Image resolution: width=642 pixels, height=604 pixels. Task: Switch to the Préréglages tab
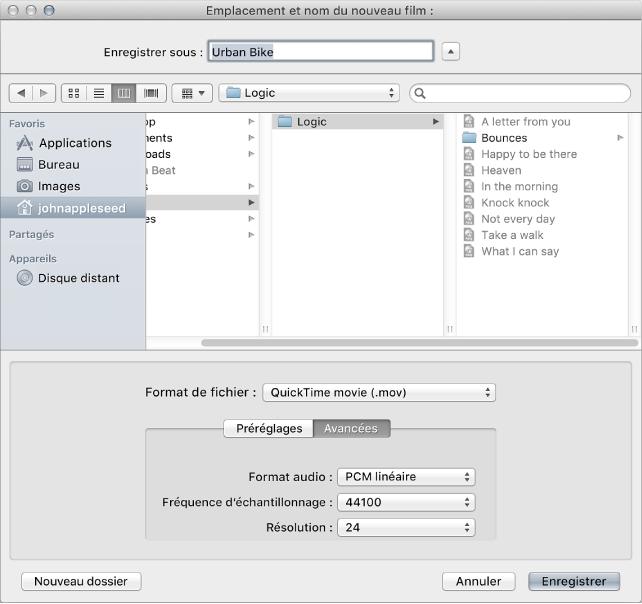[x=269, y=428]
